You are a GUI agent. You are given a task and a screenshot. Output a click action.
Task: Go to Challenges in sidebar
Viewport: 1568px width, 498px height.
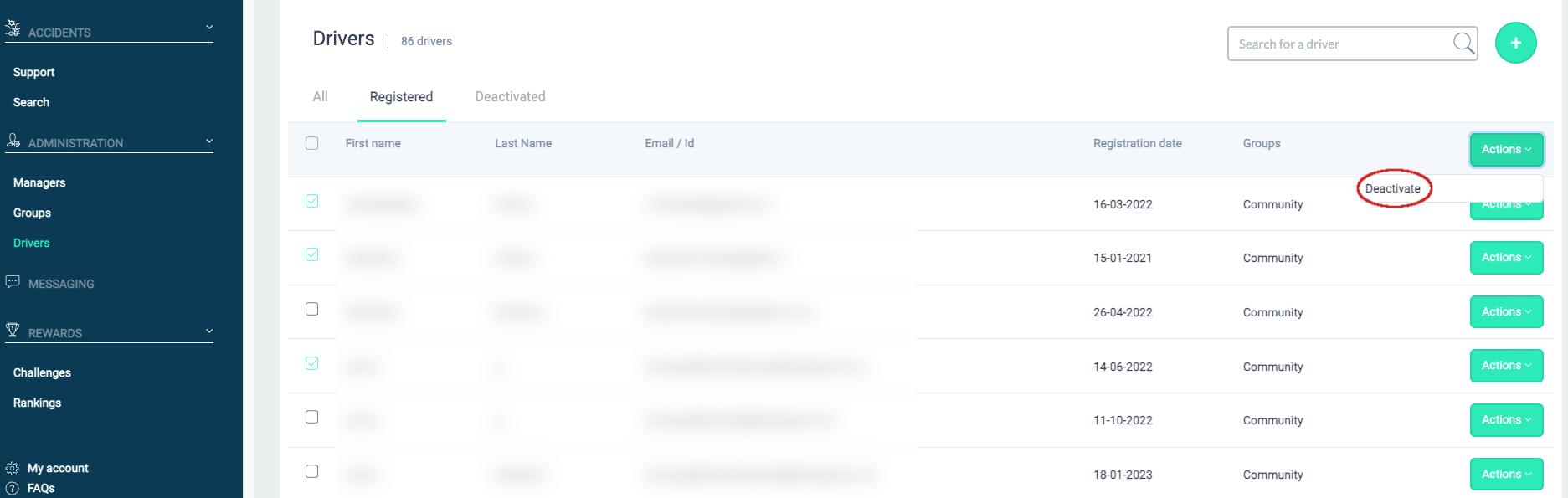(x=42, y=372)
